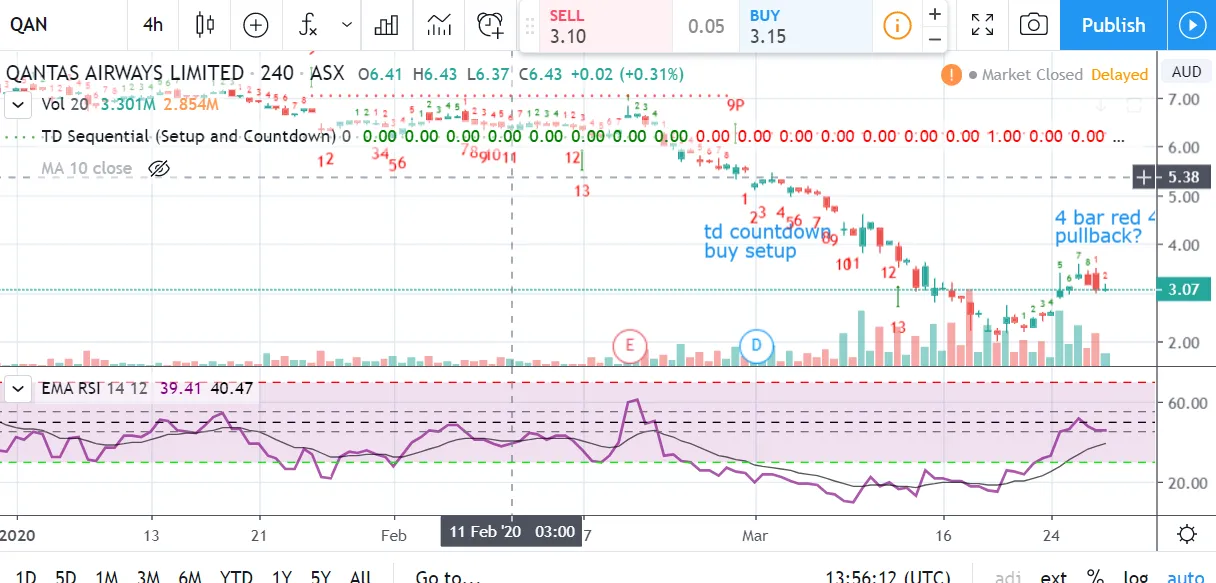Toggle auto scale
1216x583 pixels.
(x=1185, y=576)
